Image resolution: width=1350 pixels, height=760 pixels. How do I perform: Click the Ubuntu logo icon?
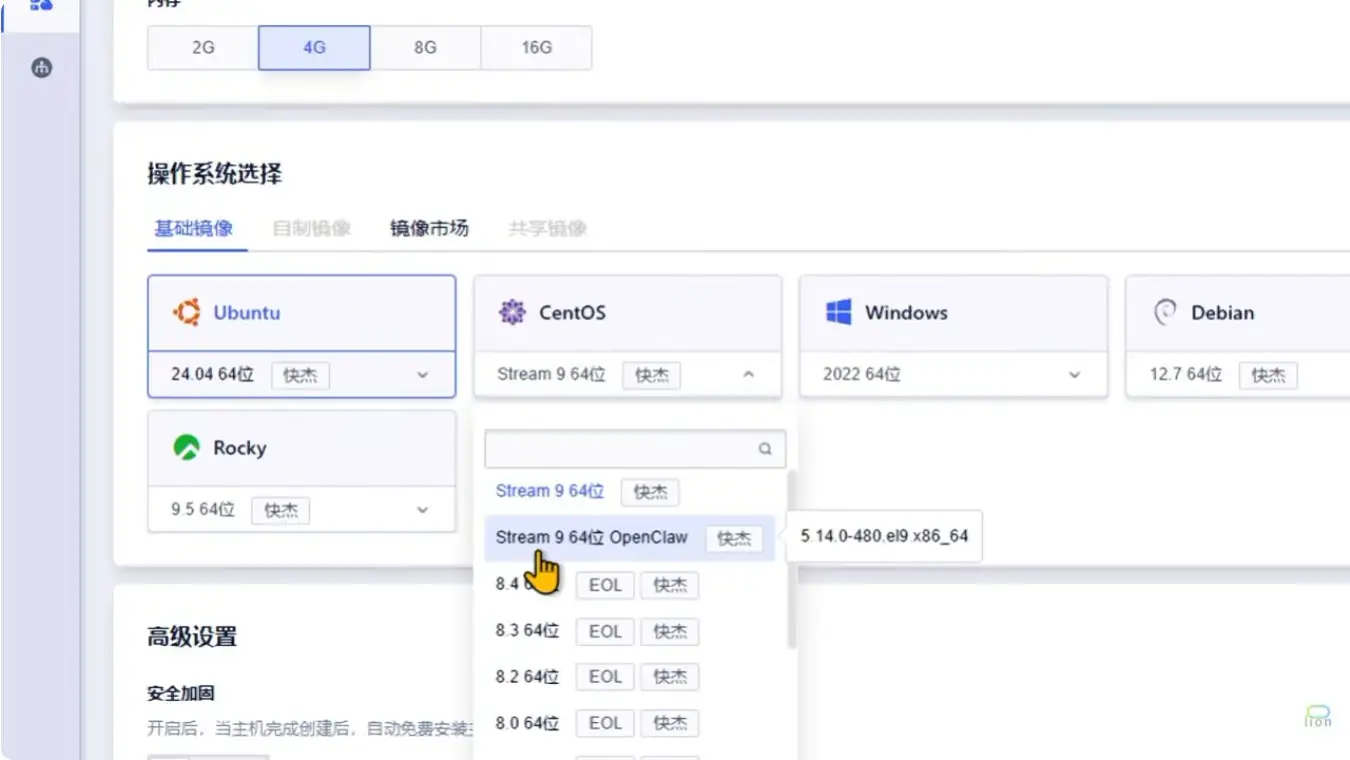click(186, 313)
